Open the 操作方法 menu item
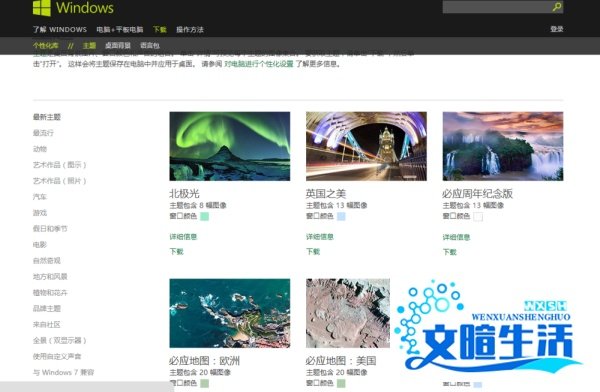This screenshot has height=392, width=600. pyautogui.click(x=190, y=29)
